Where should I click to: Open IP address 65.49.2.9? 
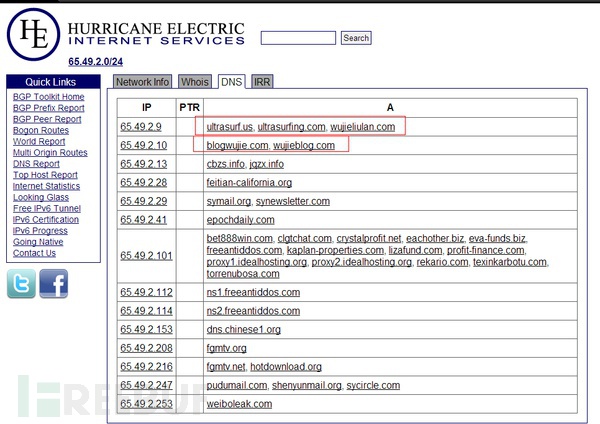click(x=141, y=127)
